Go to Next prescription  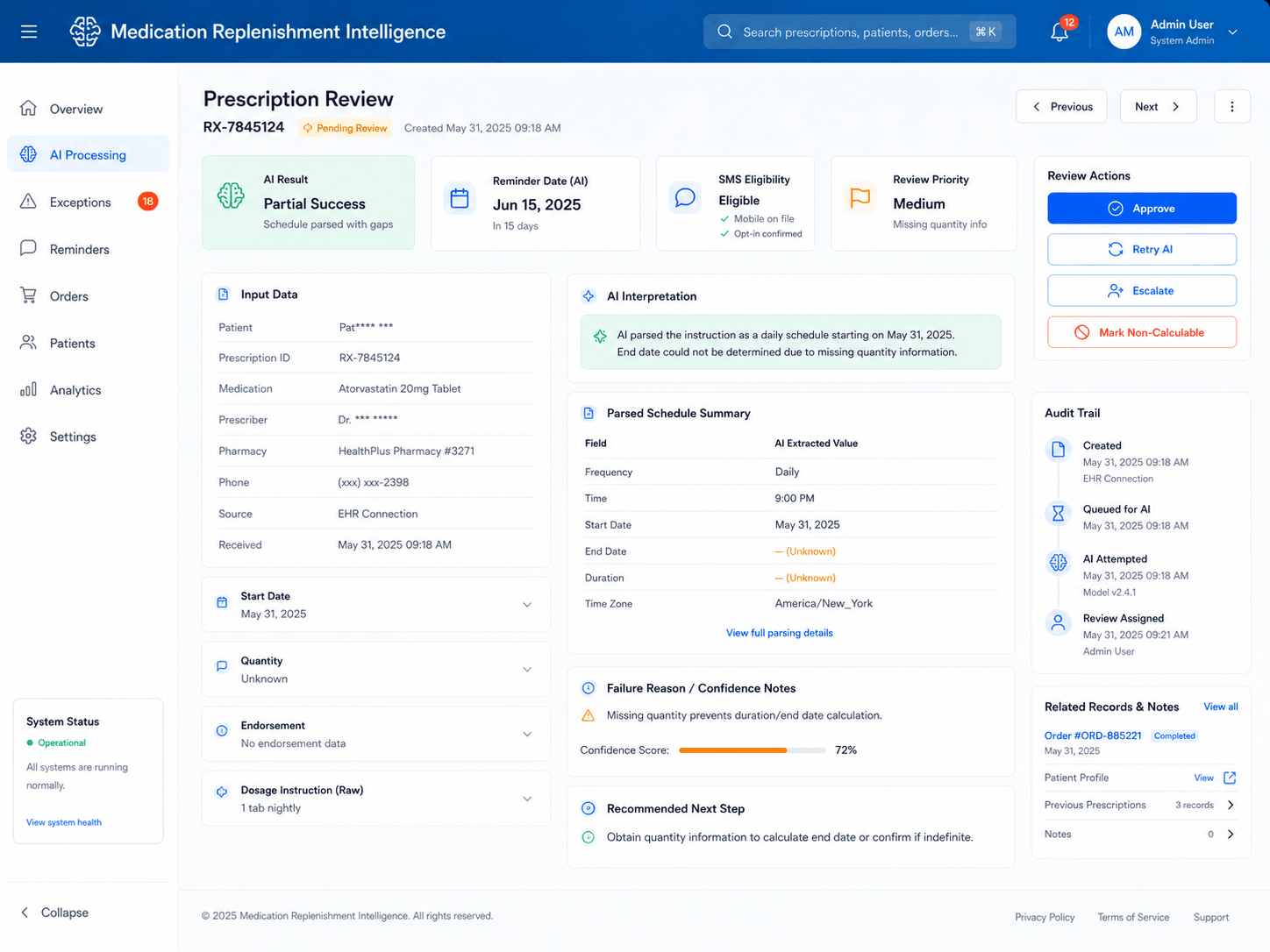coord(1158,107)
